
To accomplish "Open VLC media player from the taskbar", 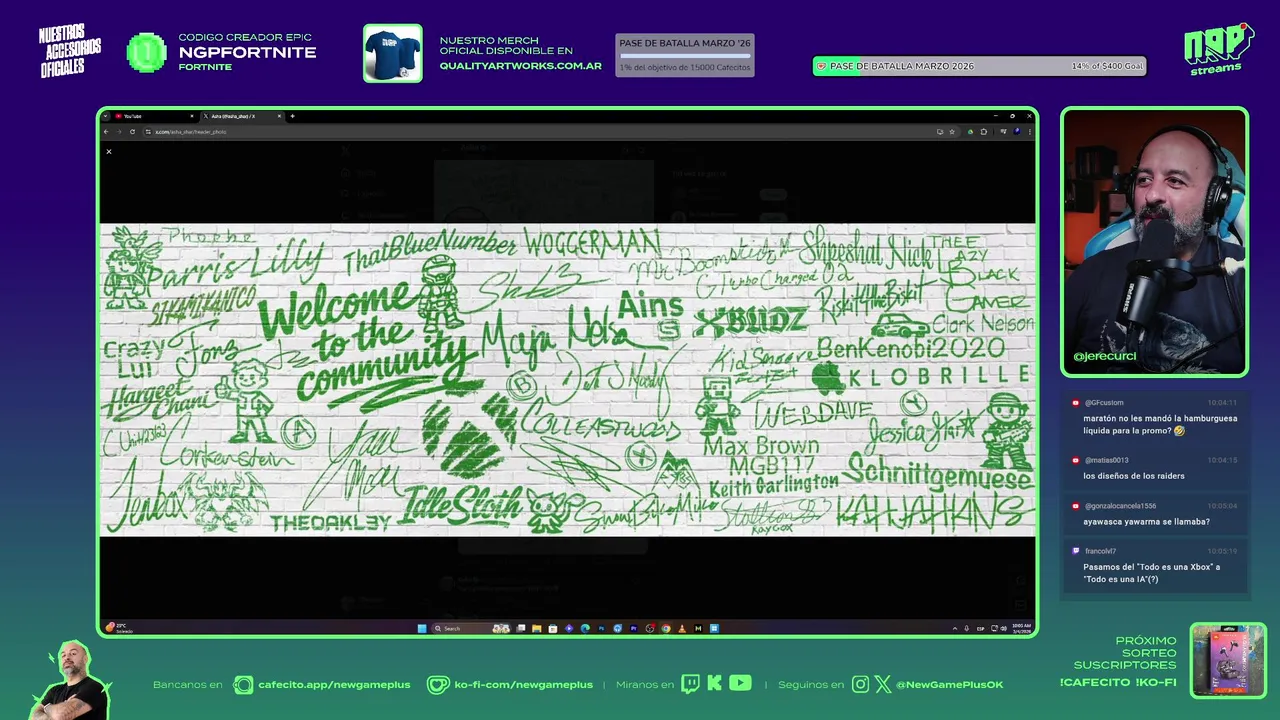I will pos(682,629).
